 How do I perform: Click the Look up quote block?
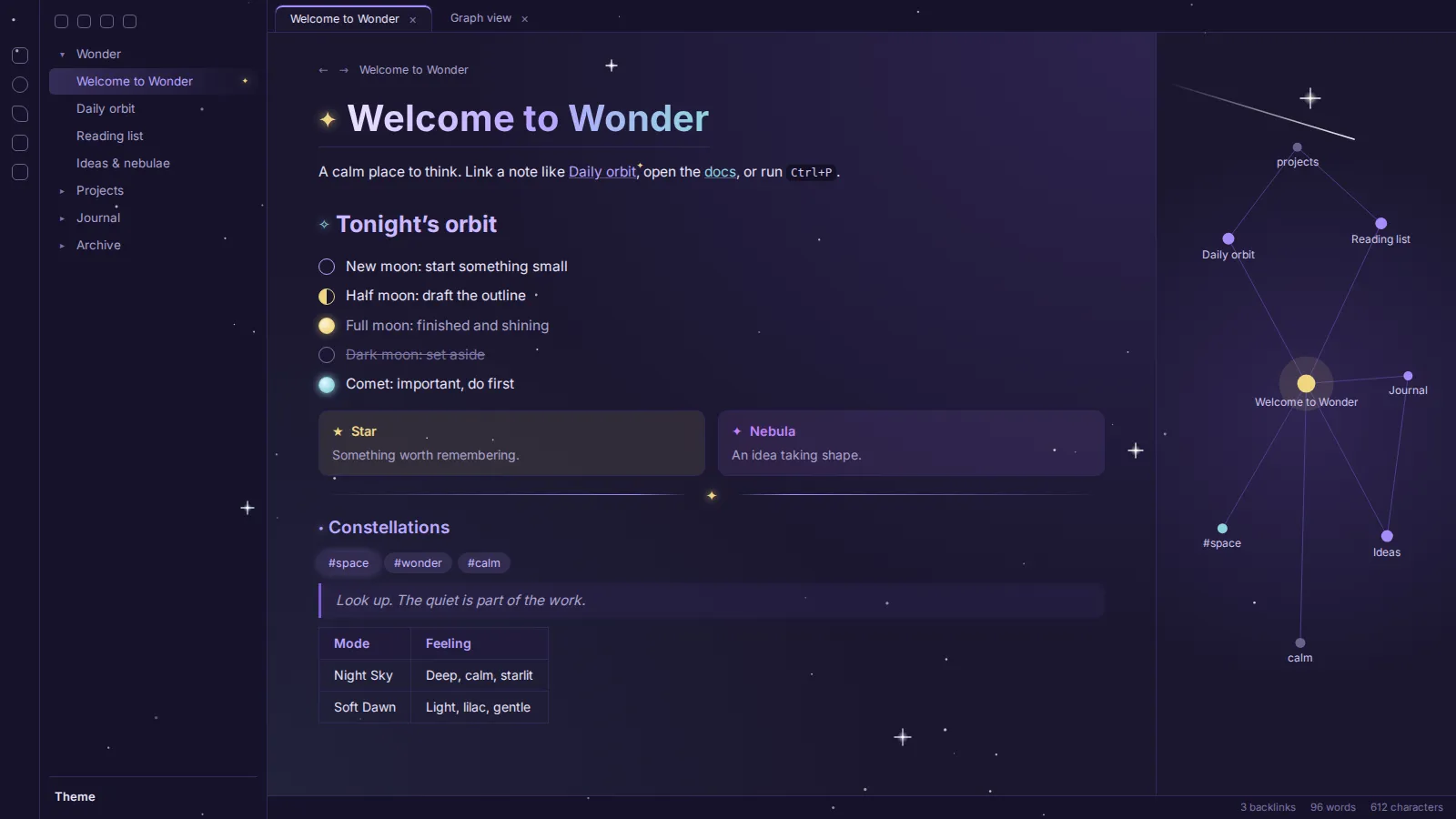[712, 601]
